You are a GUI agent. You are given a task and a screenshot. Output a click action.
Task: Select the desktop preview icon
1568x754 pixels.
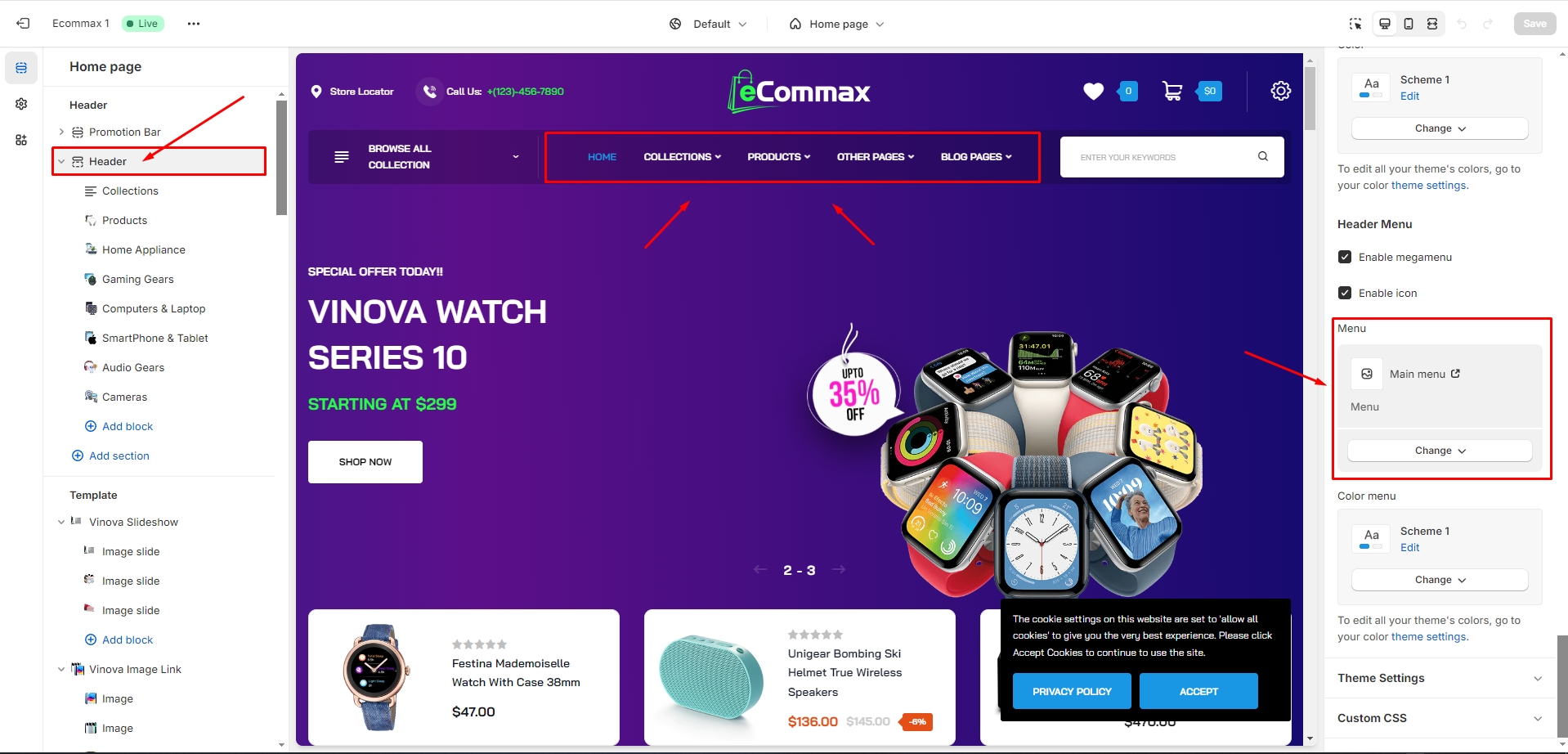[x=1385, y=24]
